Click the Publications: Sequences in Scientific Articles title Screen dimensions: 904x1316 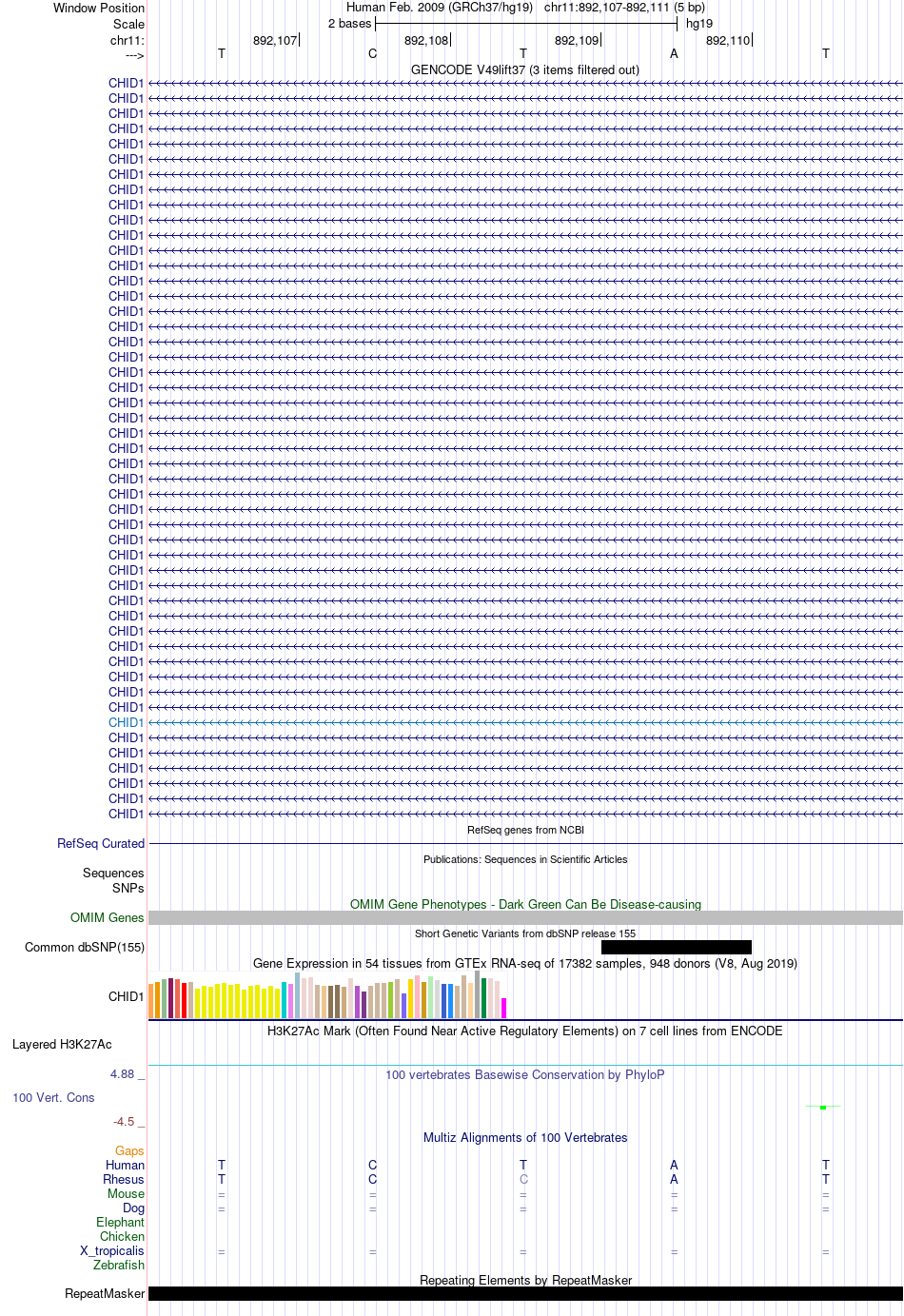(525, 859)
